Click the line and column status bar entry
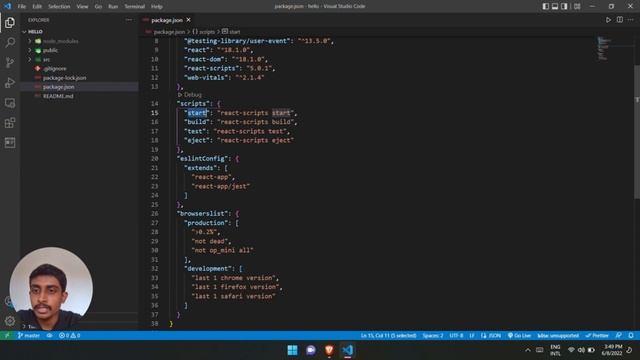640x360 pixels. (388, 336)
